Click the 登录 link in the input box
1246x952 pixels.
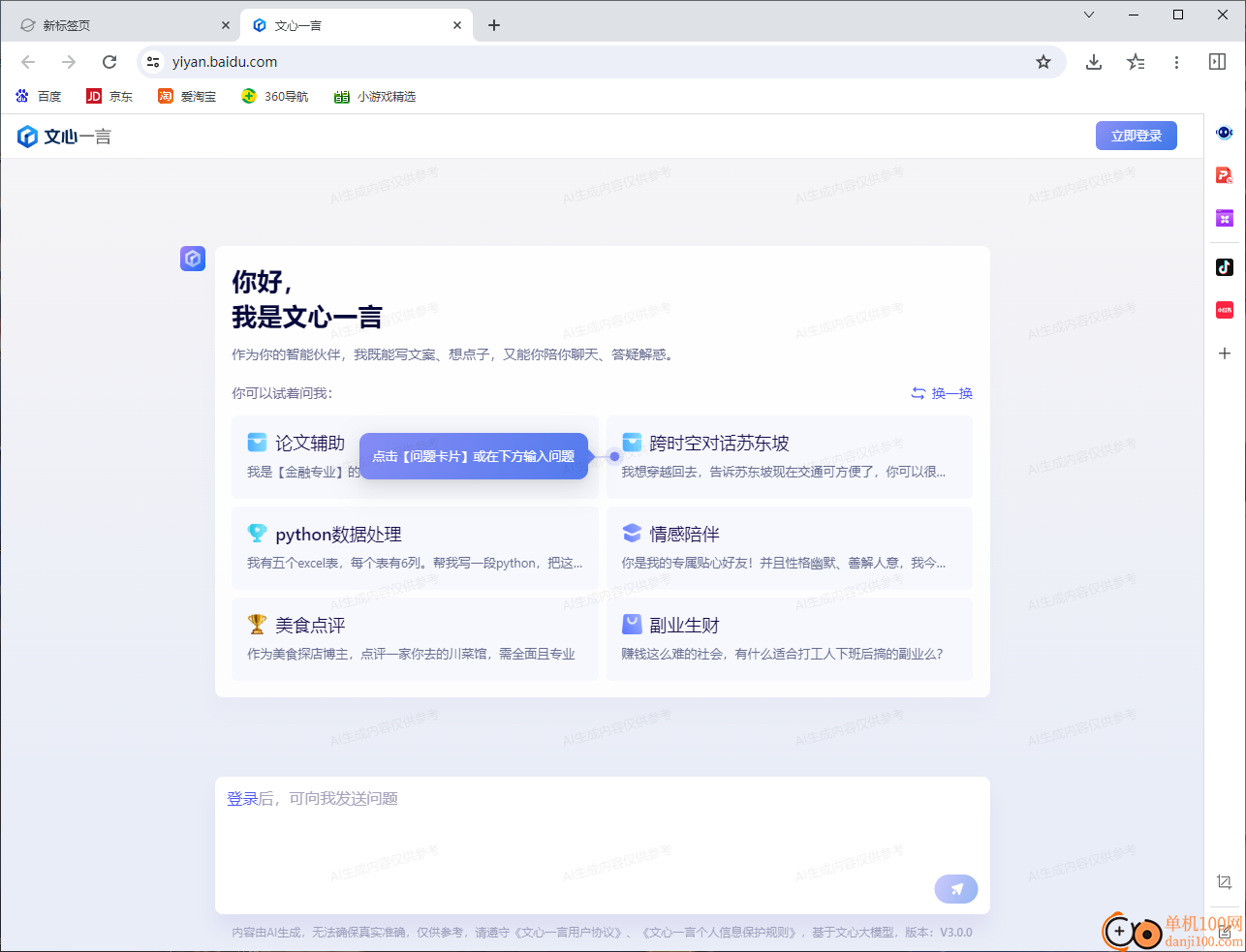point(242,798)
